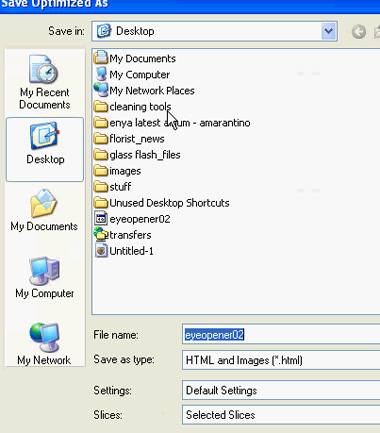Image resolution: width=380 pixels, height=433 pixels.
Task: Select 'stuff' folder name
Action: click(x=120, y=187)
